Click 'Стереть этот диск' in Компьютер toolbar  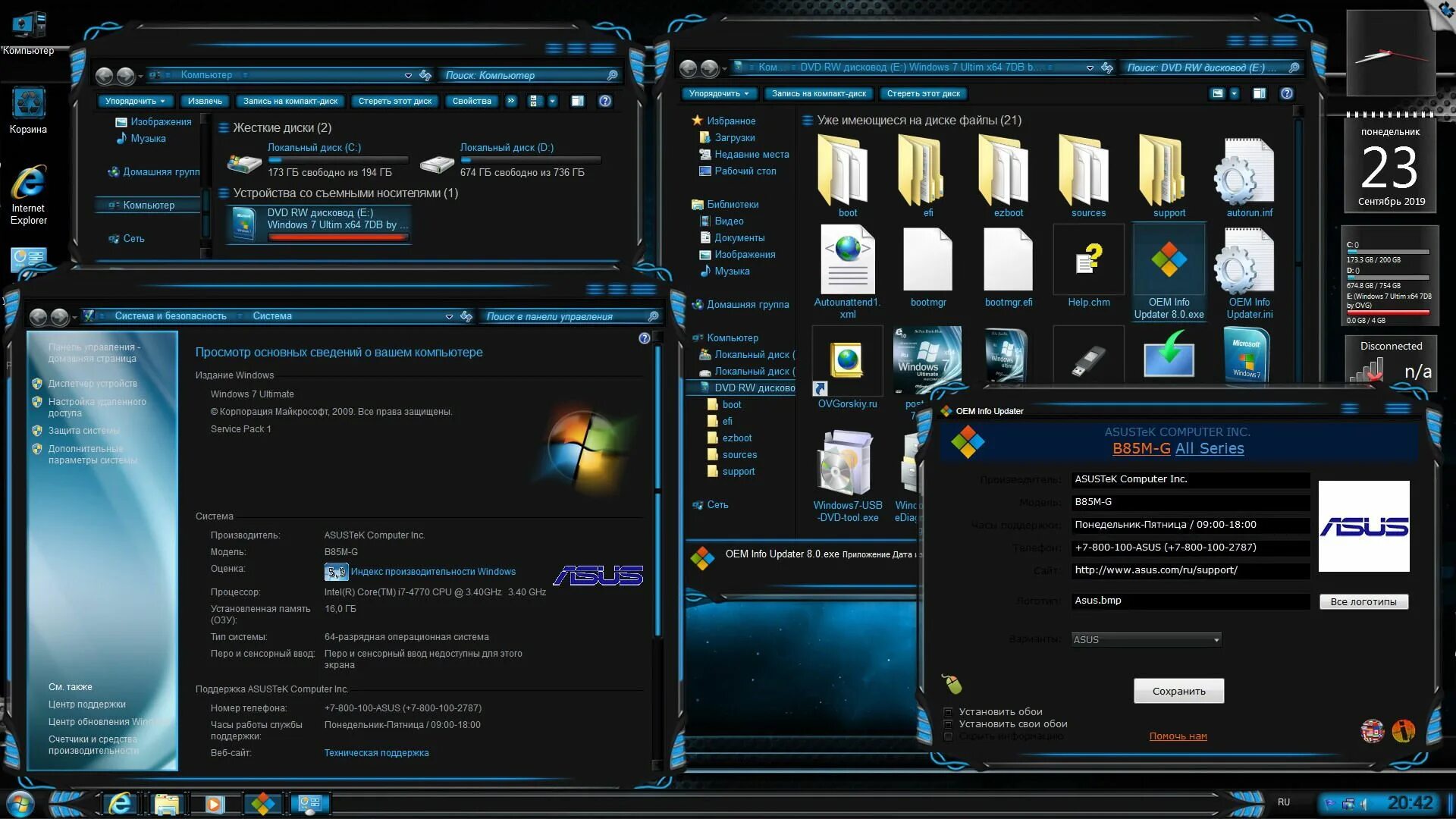point(395,101)
